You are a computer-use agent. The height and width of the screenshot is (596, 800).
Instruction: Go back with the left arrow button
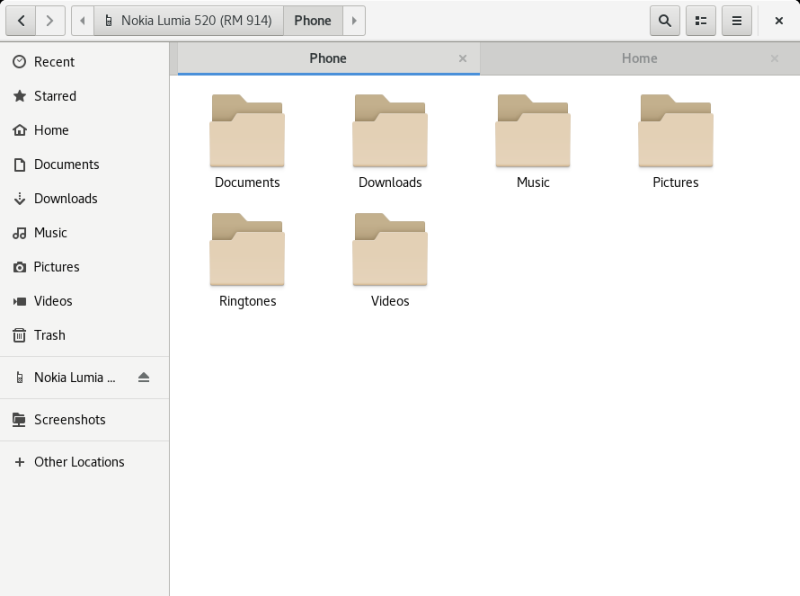[22, 20]
